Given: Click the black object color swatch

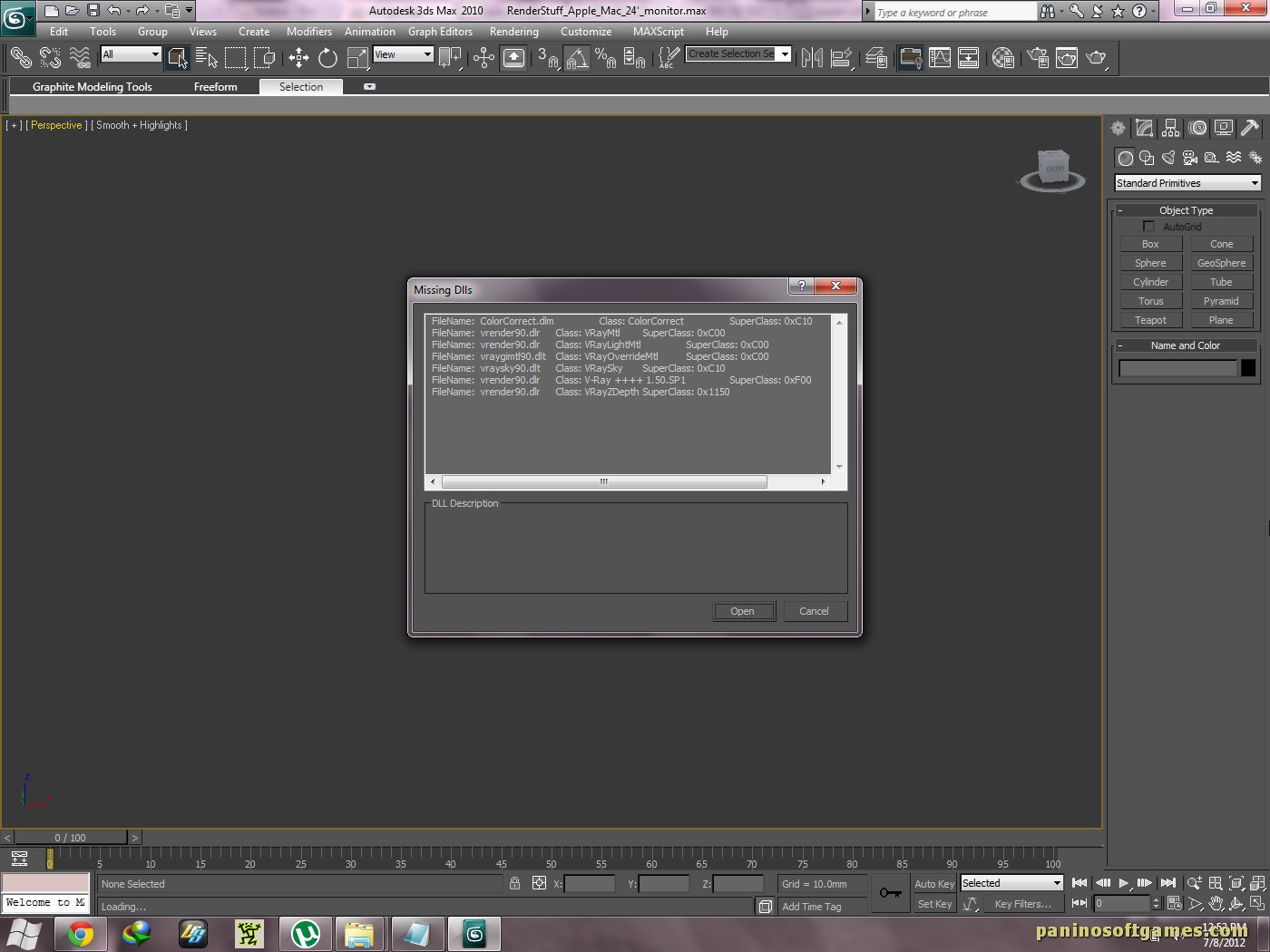Looking at the screenshot, I should pyautogui.click(x=1248, y=368).
